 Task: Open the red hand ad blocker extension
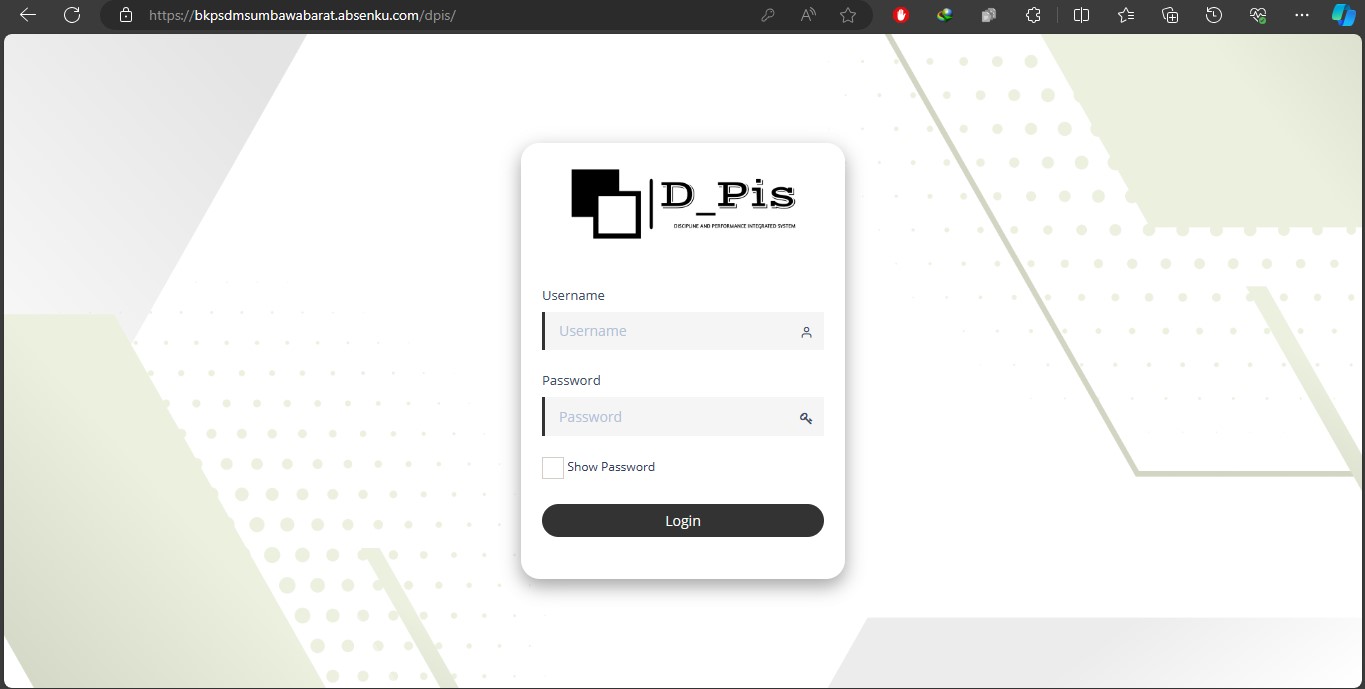pyautogui.click(x=901, y=15)
